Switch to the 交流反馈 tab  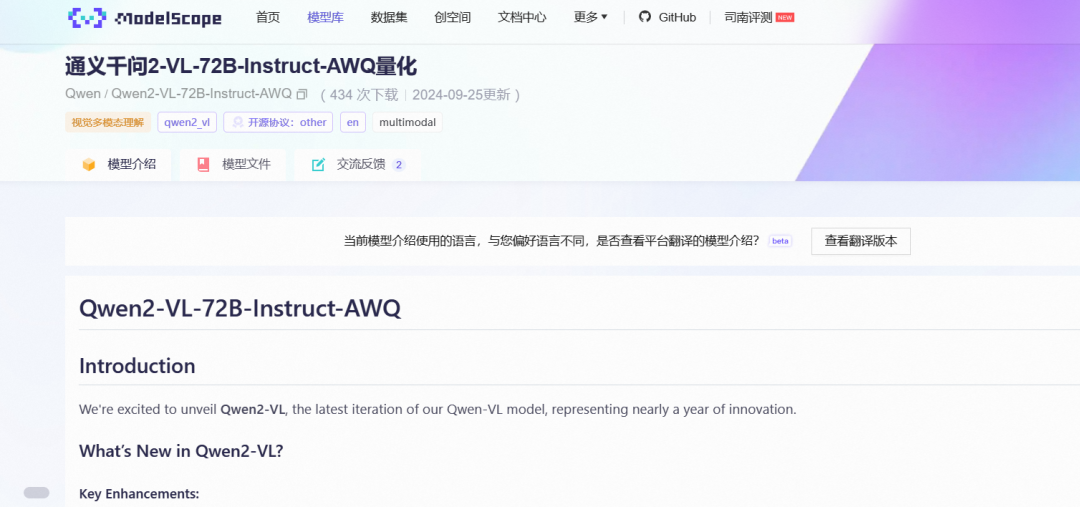[358, 165]
